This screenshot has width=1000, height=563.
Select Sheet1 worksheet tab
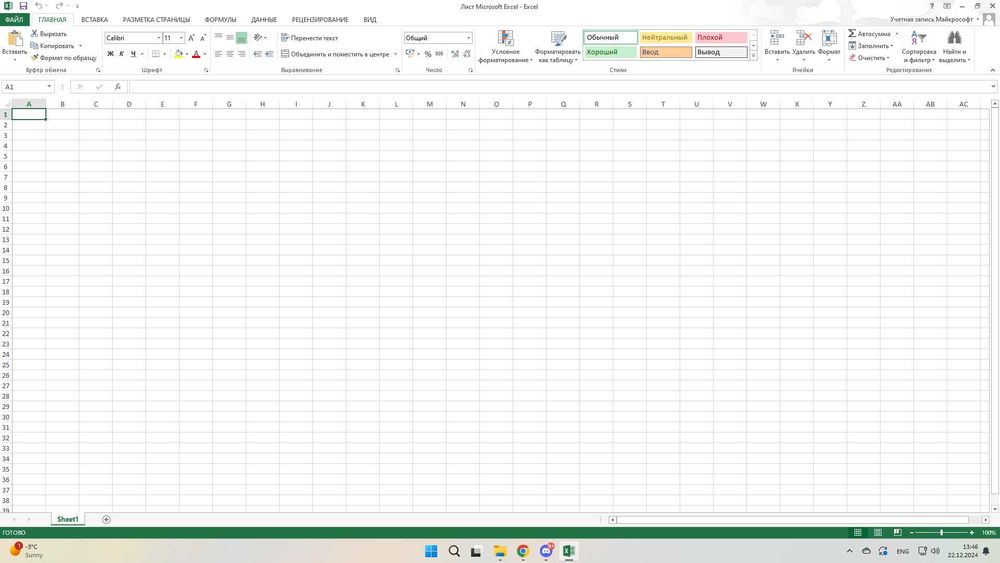(68, 520)
